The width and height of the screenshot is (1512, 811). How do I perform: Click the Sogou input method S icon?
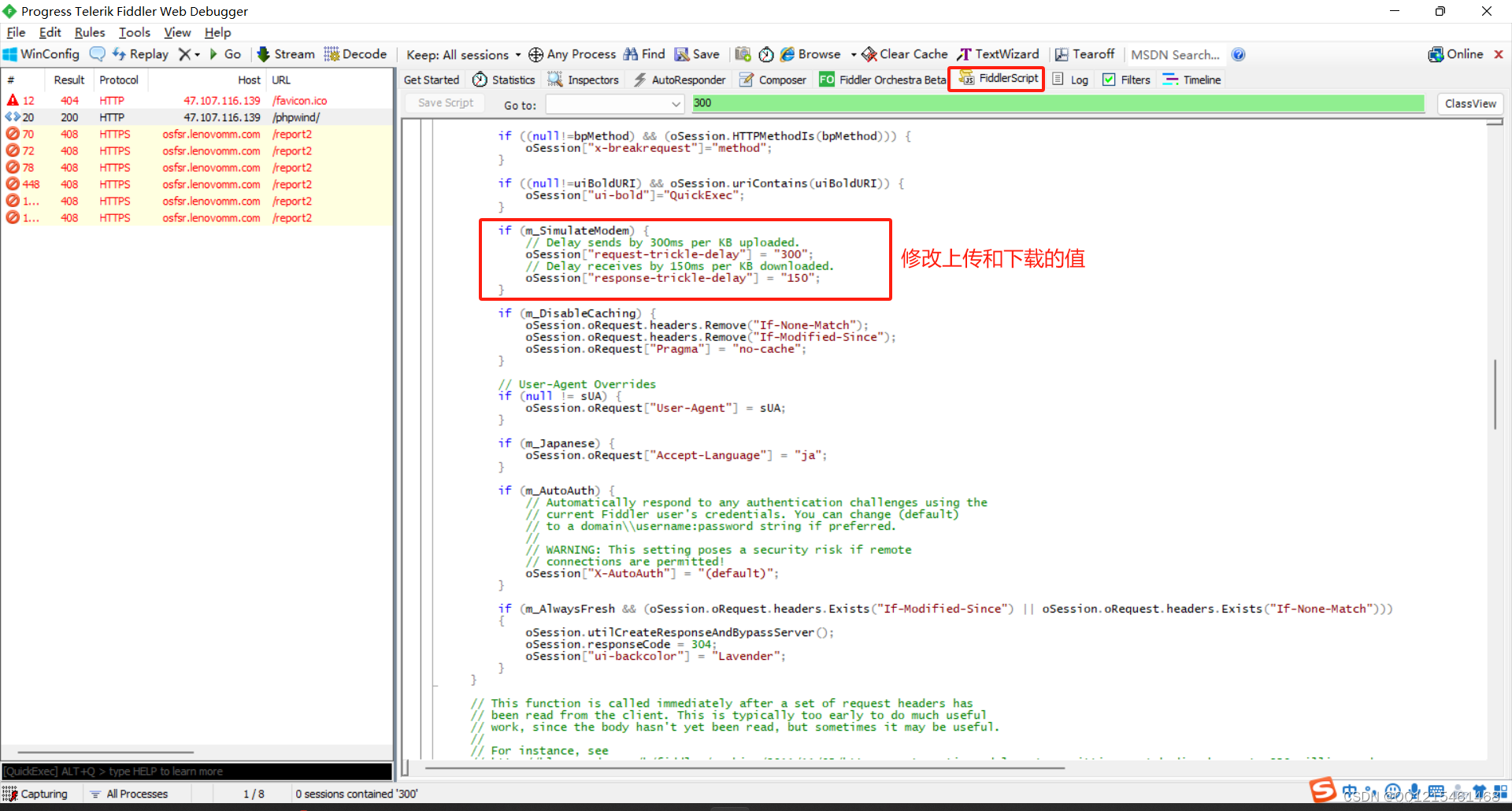1322,790
